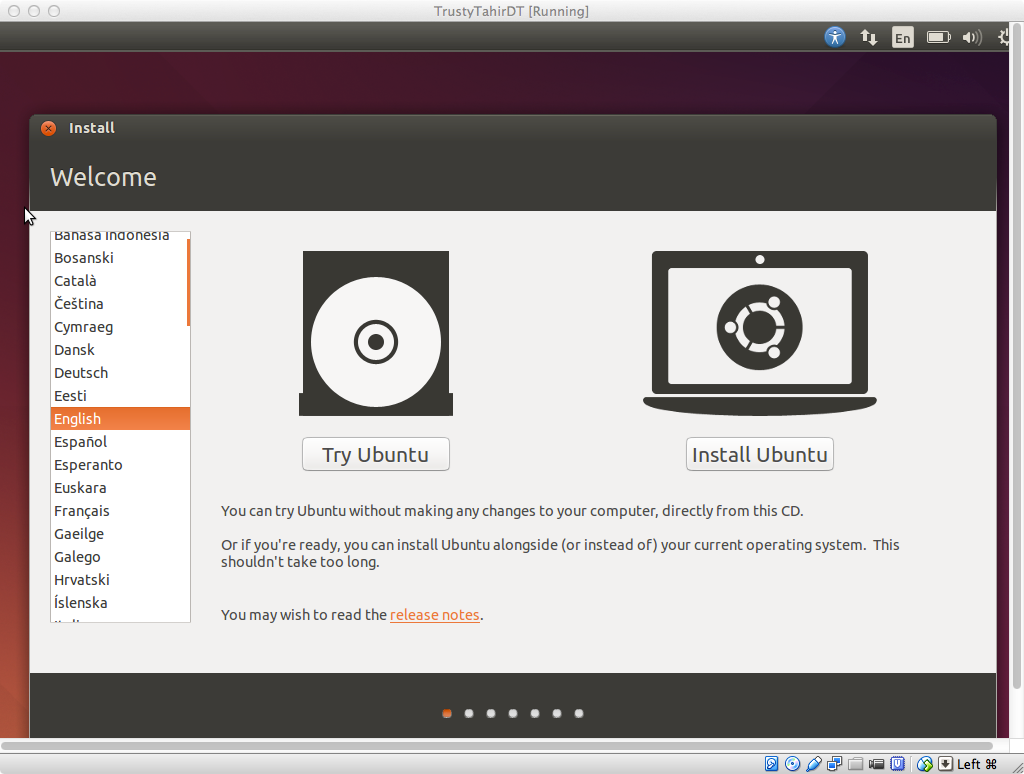Image resolution: width=1024 pixels, height=774 pixels.
Task: Click the VirtualBox window horizontal scrollbar
Action: tap(496, 745)
